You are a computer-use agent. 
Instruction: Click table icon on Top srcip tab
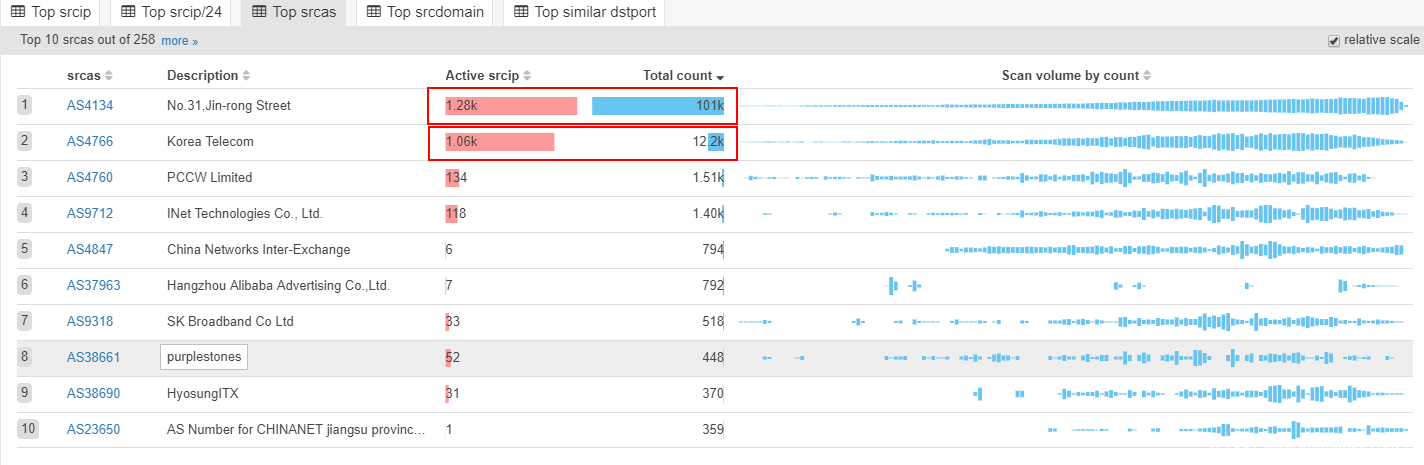pos(18,12)
